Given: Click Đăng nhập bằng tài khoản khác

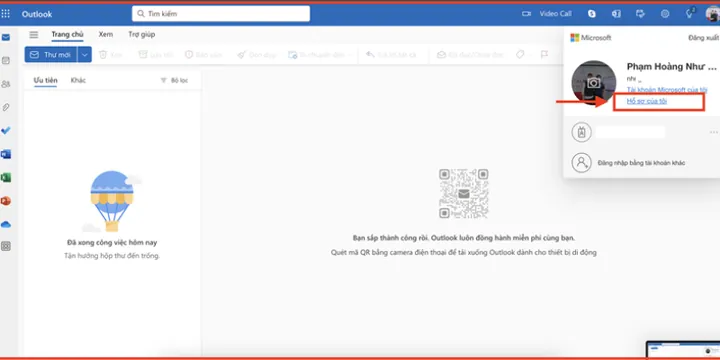Looking at the screenshot, I should 641,163.
